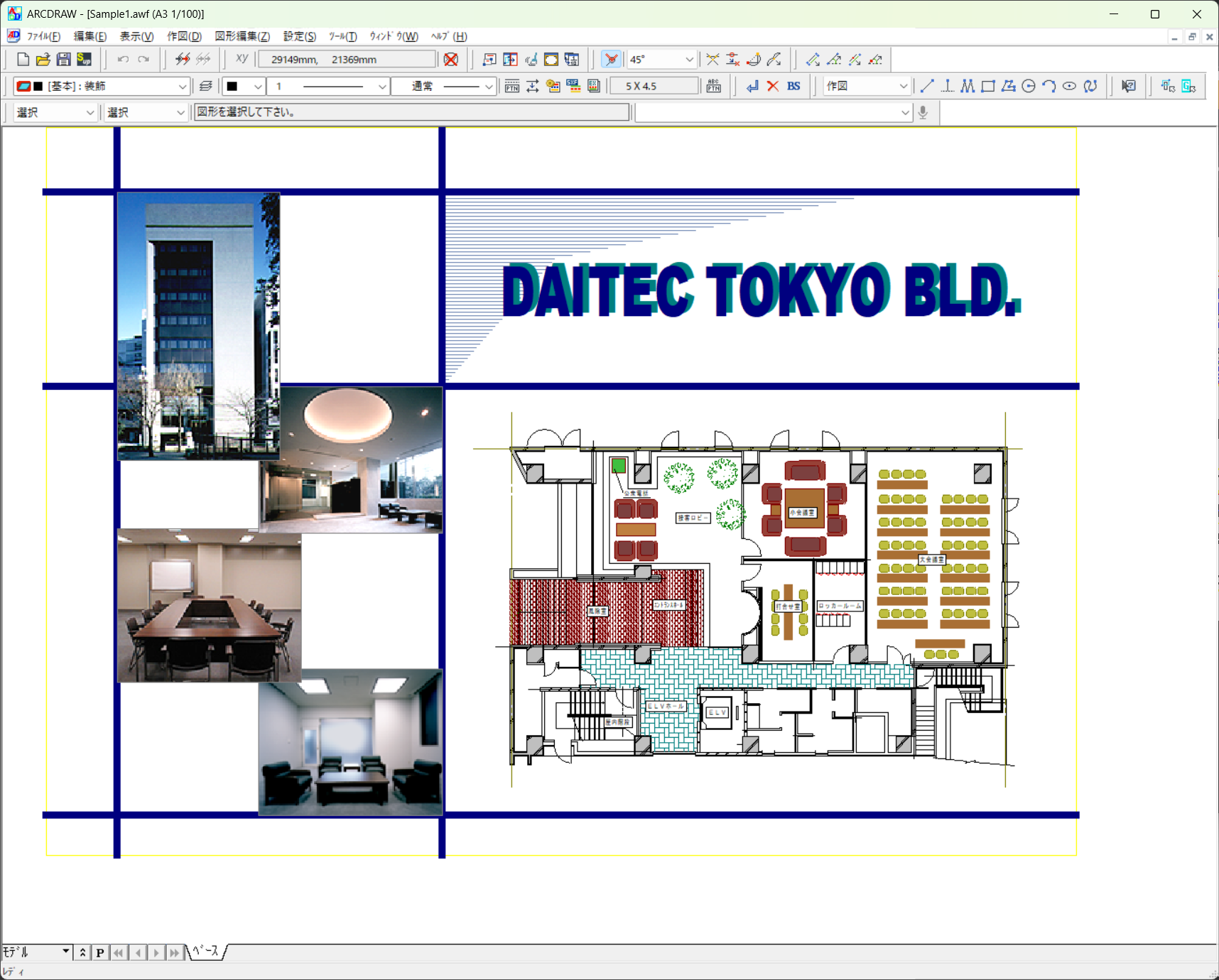Toggle the highlighted snap button beside 45°
The image size is (1219, 980).
pyautogui.click(x=611, y=60)
